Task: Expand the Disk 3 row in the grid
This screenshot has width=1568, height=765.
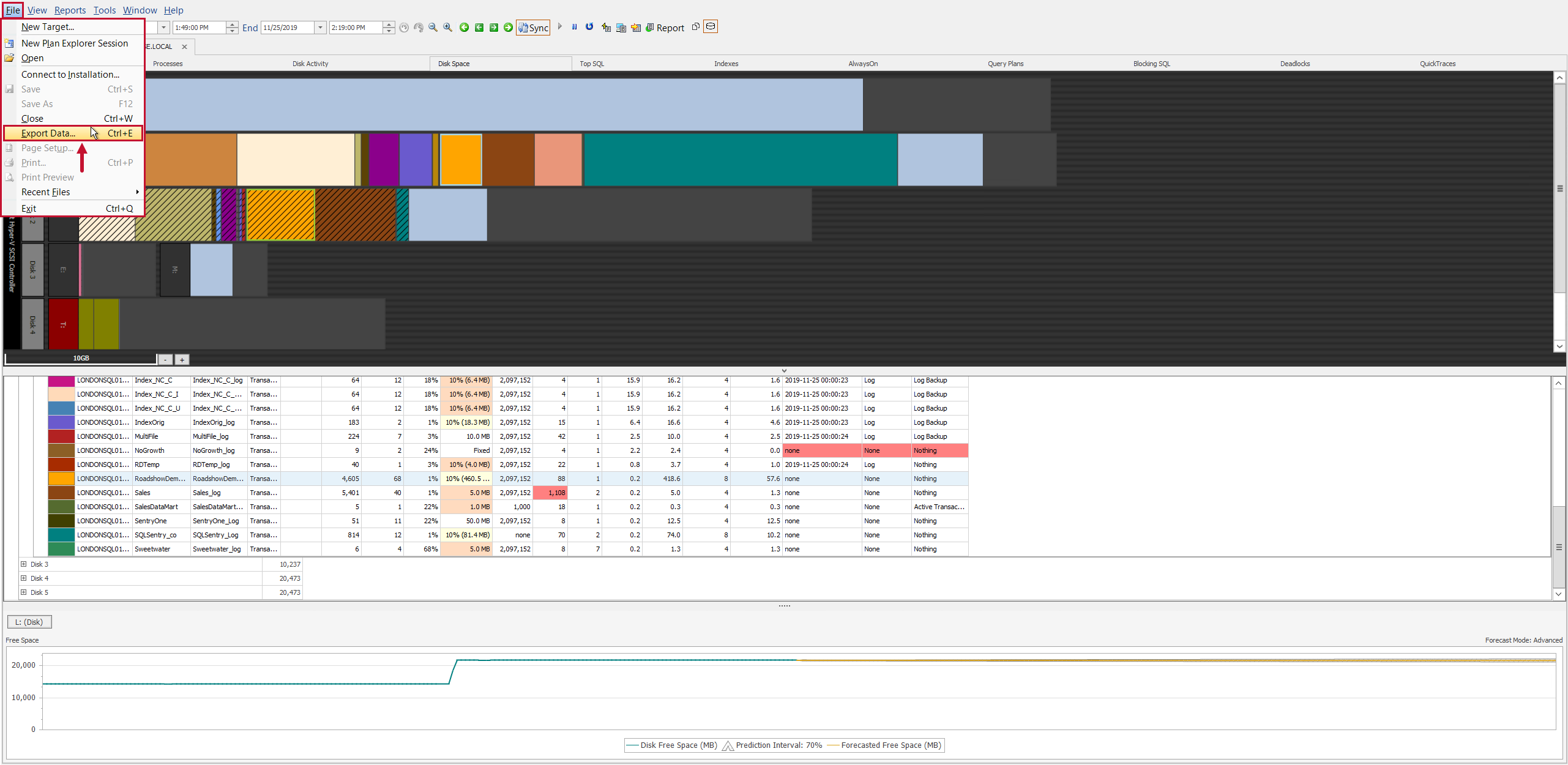Action: [24, 564]
